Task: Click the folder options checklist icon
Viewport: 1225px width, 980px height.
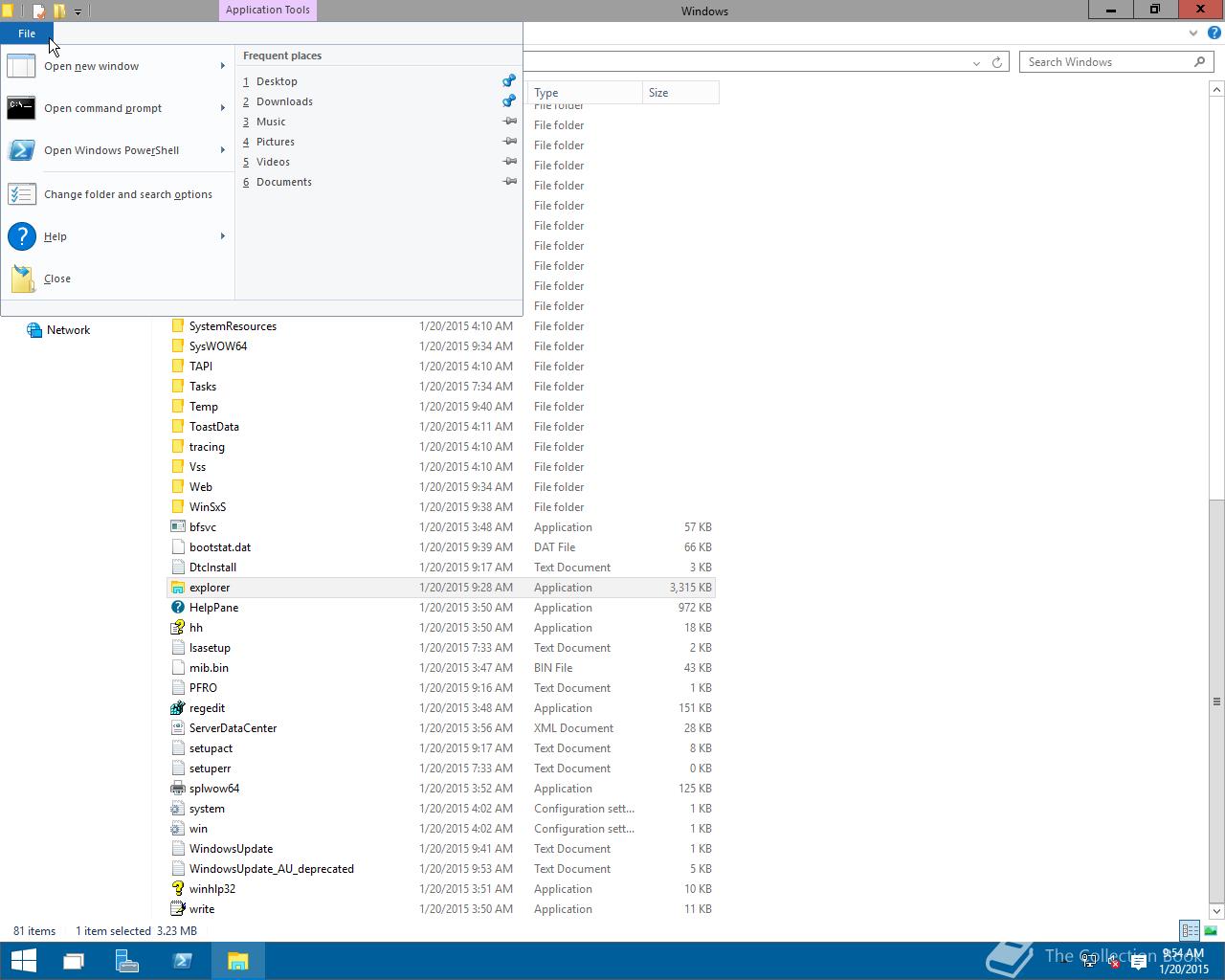Action: point(21,194)
